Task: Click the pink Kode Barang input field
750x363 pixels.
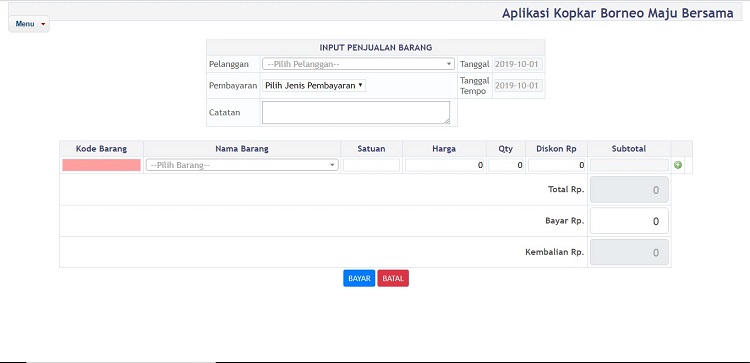Action: [x=101, y=165]
